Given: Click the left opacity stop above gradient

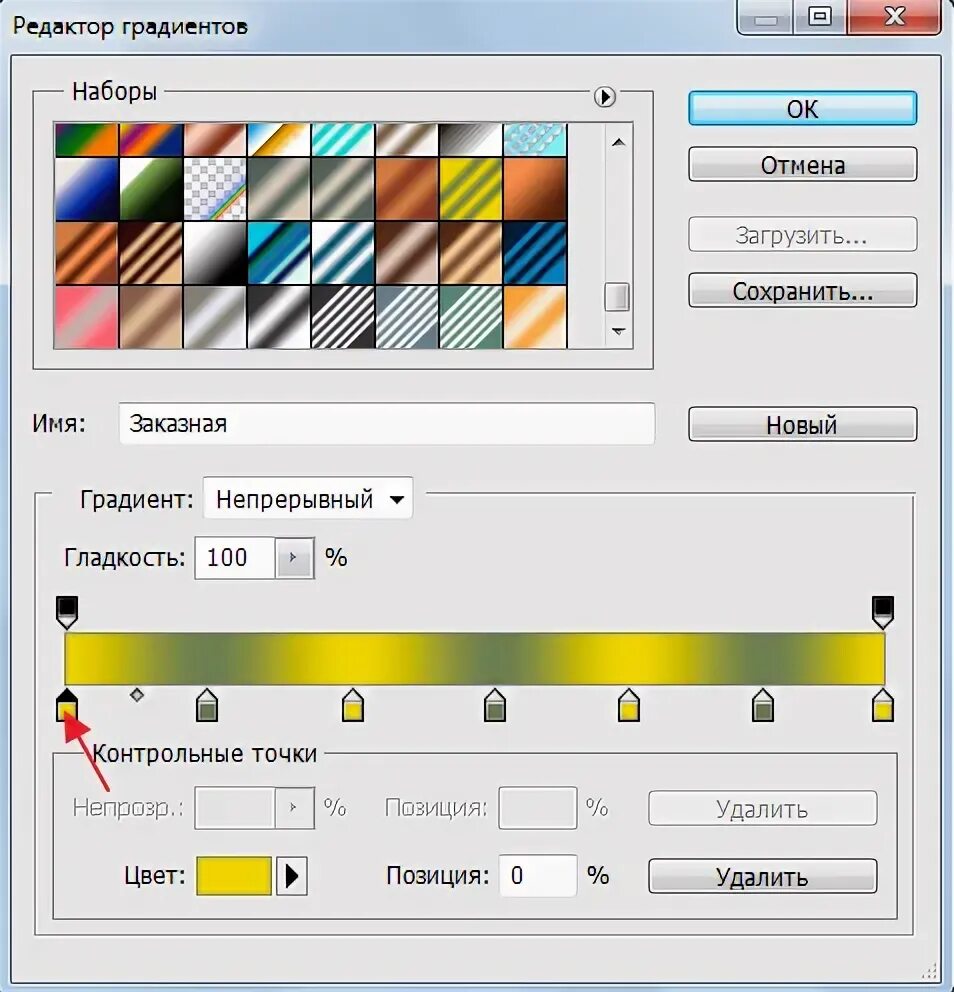Looking at the screenshot, I should (67, 612).
